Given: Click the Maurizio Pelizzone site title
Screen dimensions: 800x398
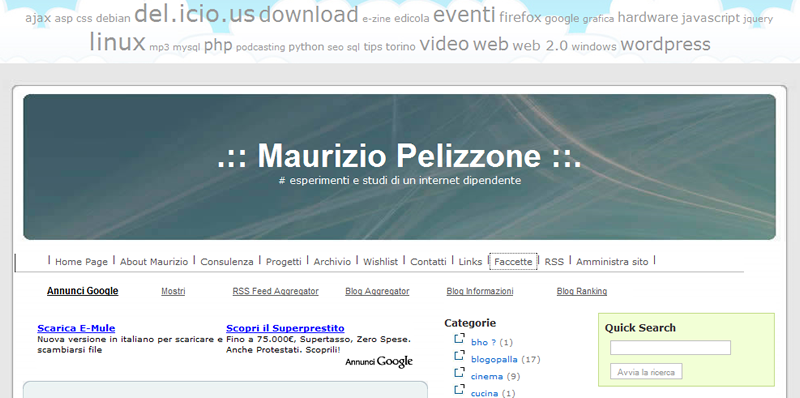Looking at the screenshot, I should (x=399, y=155).
